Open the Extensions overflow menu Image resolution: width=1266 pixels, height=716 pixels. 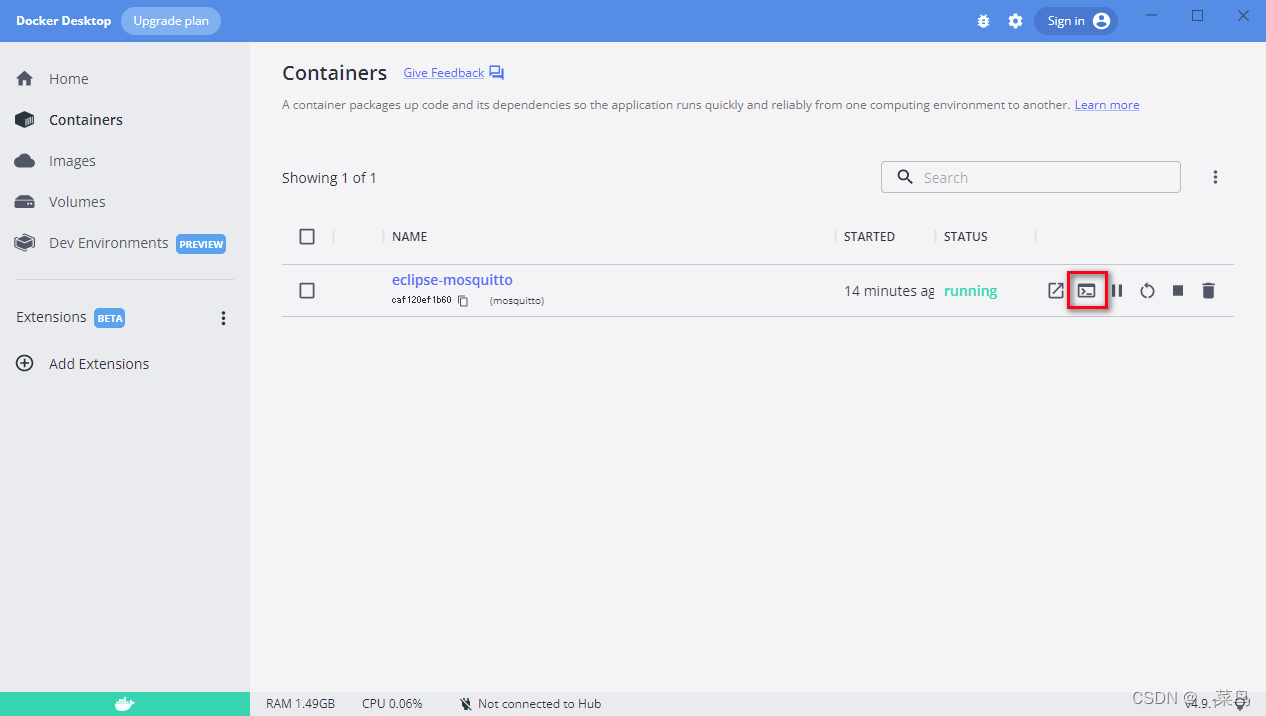[223, 317]
